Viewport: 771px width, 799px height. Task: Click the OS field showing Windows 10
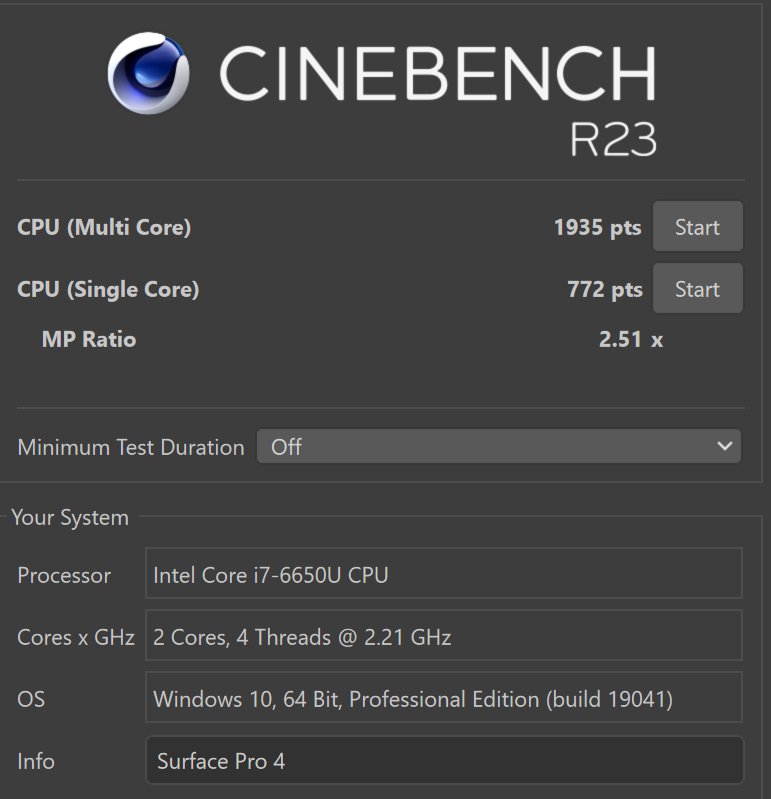click(444, 698)
